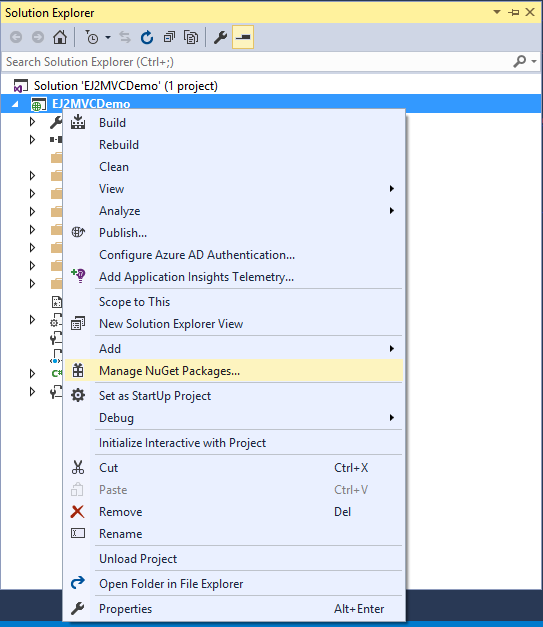The height and width of the screenshot is (627, 543).
Task: Click the Pending Changes Filter clock icon
Action: [x=92, y=38]
